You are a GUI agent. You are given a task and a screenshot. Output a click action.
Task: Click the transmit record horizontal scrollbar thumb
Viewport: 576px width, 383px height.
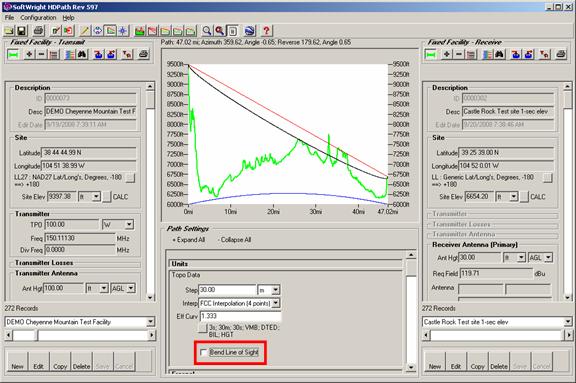(25, 335)
